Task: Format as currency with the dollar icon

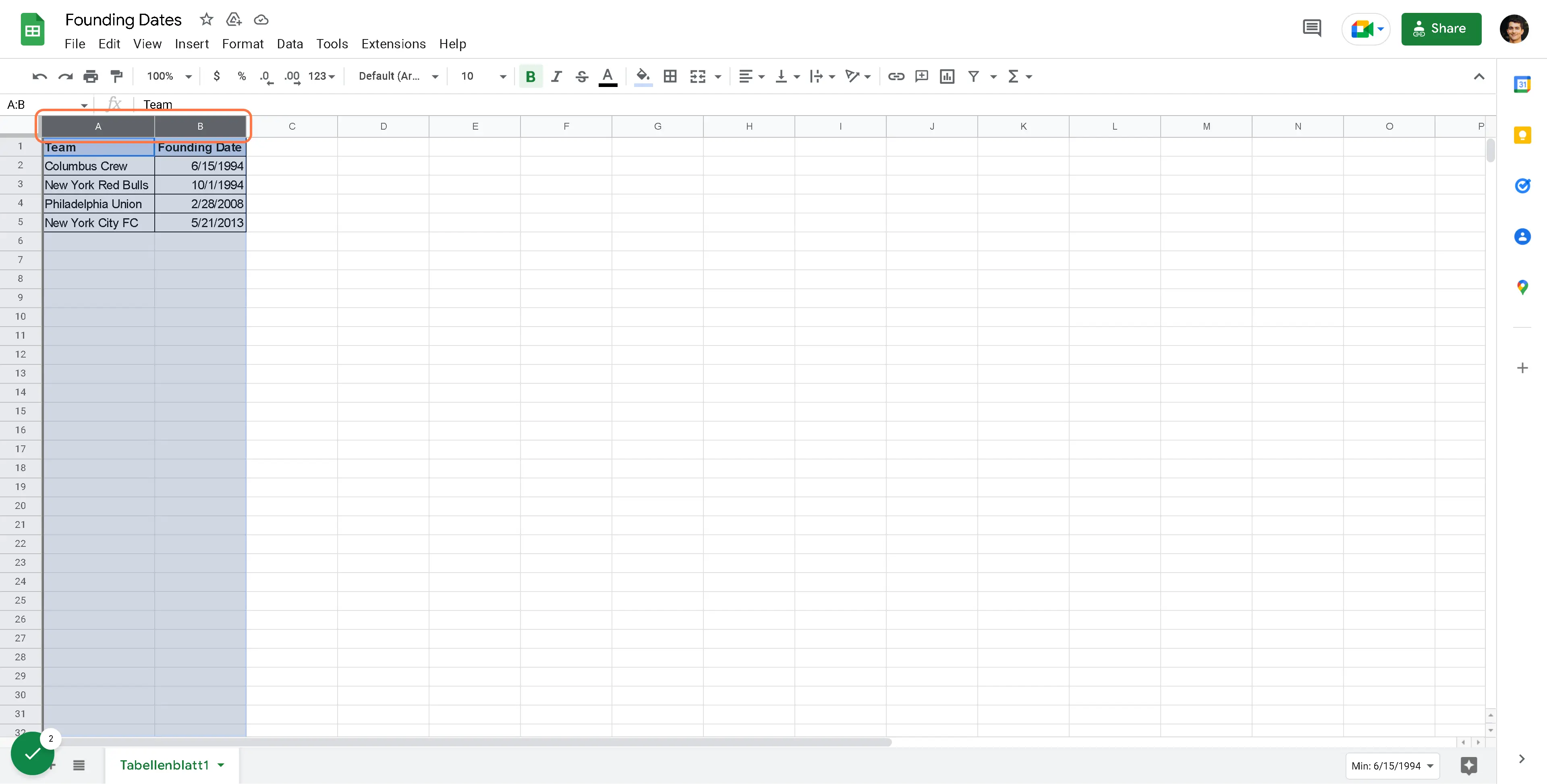Action: coord(217,76)
